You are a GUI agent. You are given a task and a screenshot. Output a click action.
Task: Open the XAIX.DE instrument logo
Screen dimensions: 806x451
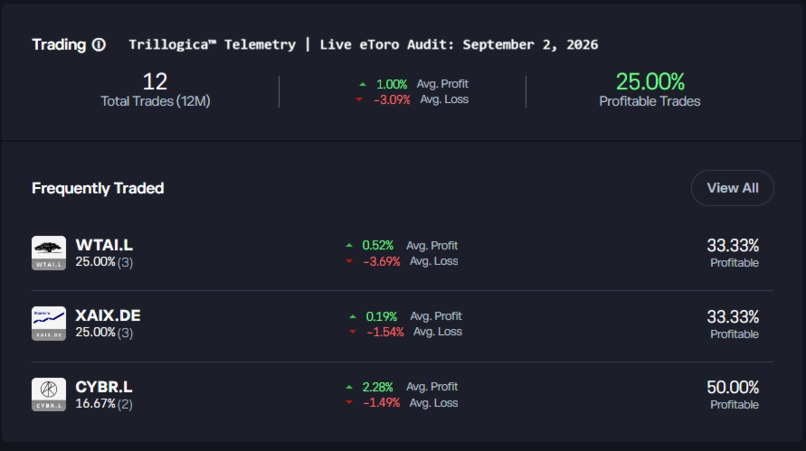(49, 323)
